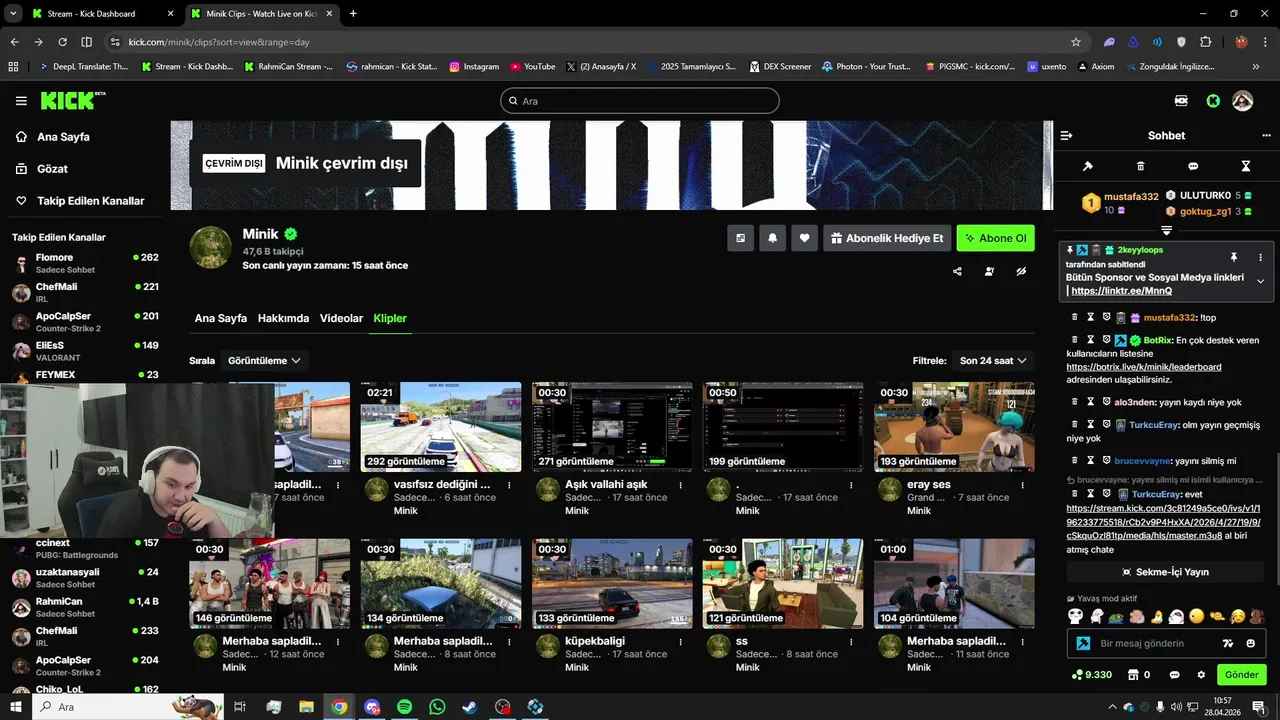Open the eray ses clip thumbnail
1280x720 pixels.
(x=954, y=427)
